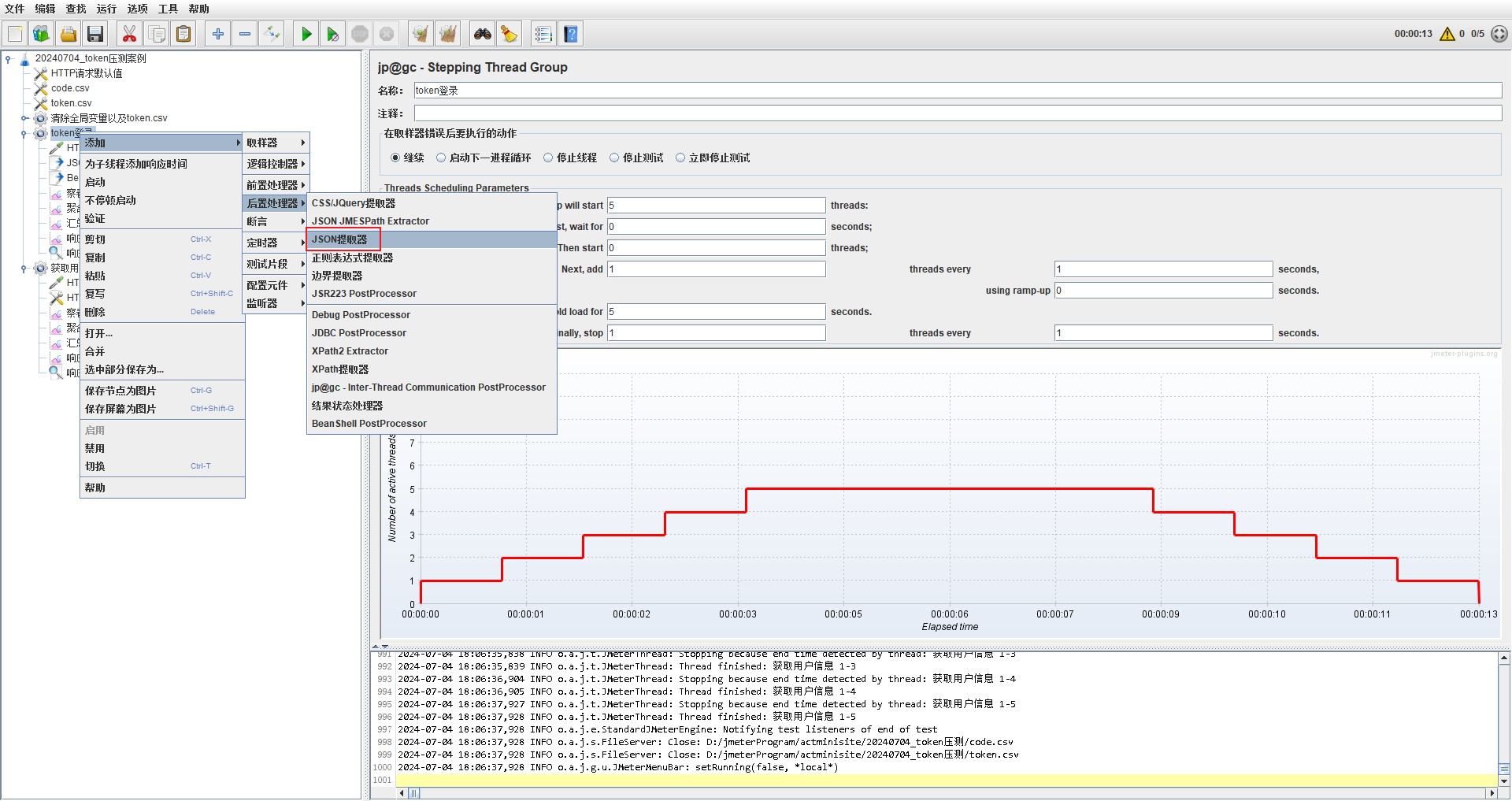Select 正则表达式提取器 menu entry

352,258
